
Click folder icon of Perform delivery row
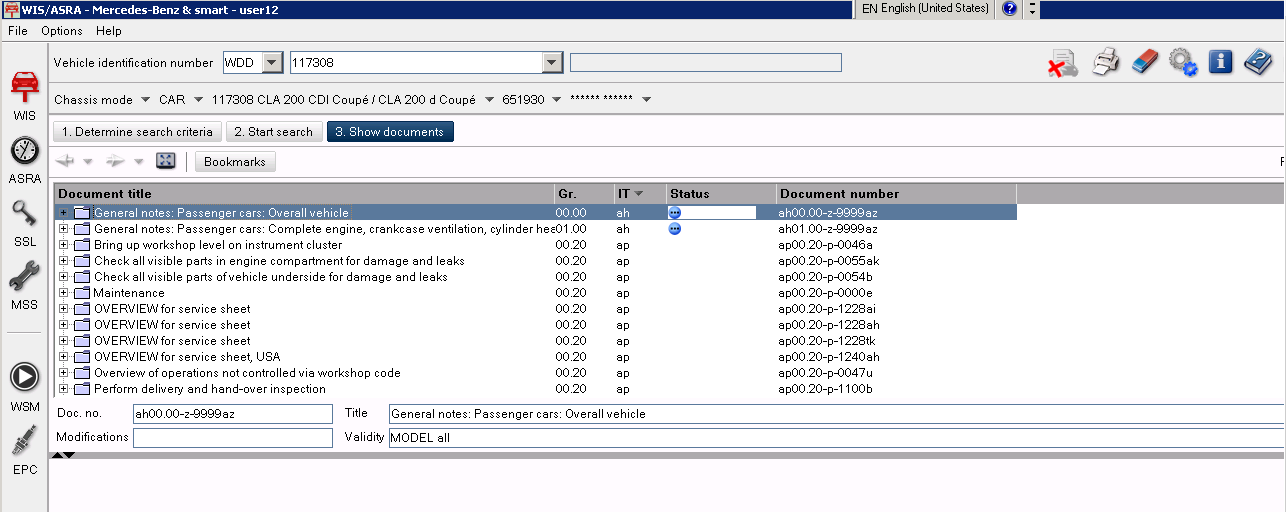(81, 389)
